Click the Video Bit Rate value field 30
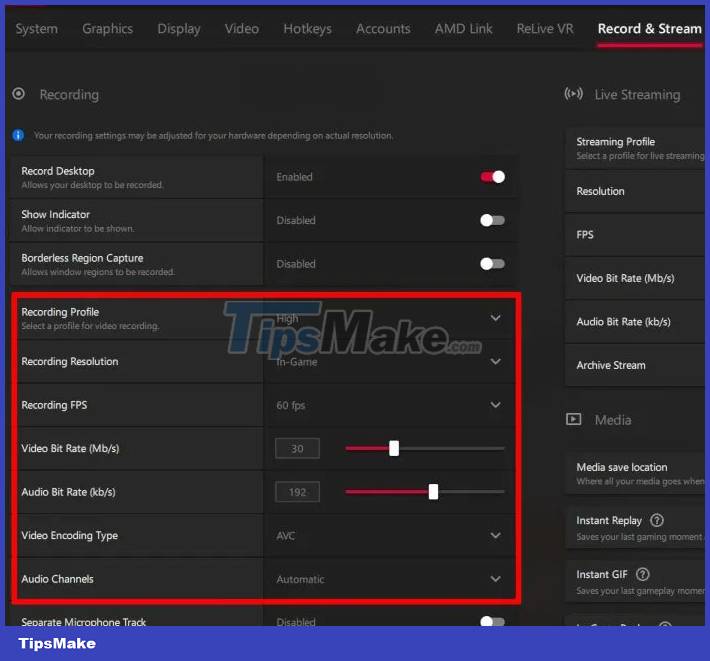This screenshot has width=710, height=661. point(297,448)
